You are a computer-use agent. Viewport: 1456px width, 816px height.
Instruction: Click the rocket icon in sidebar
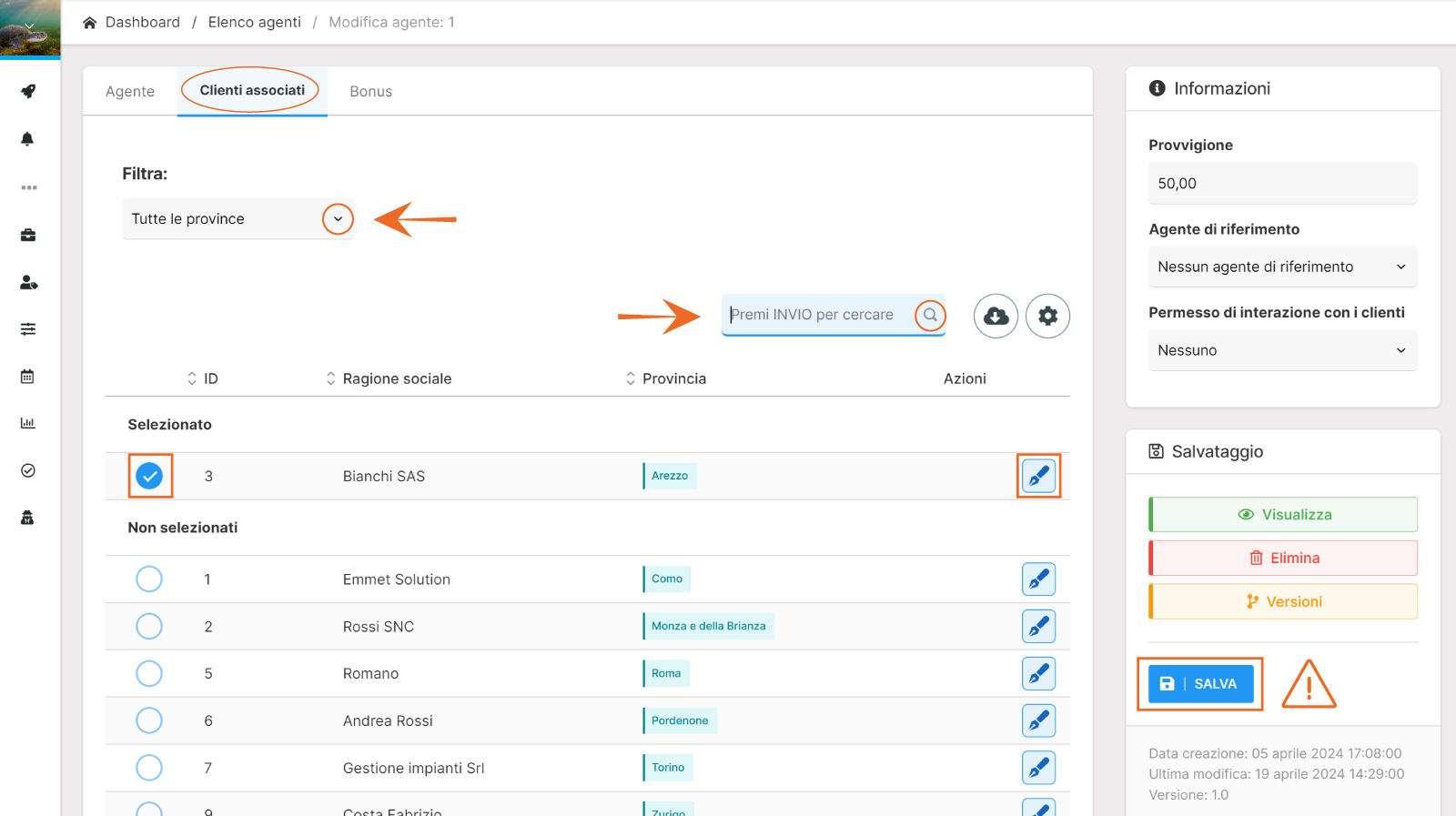pyautogui.click(x=28, y=91)
